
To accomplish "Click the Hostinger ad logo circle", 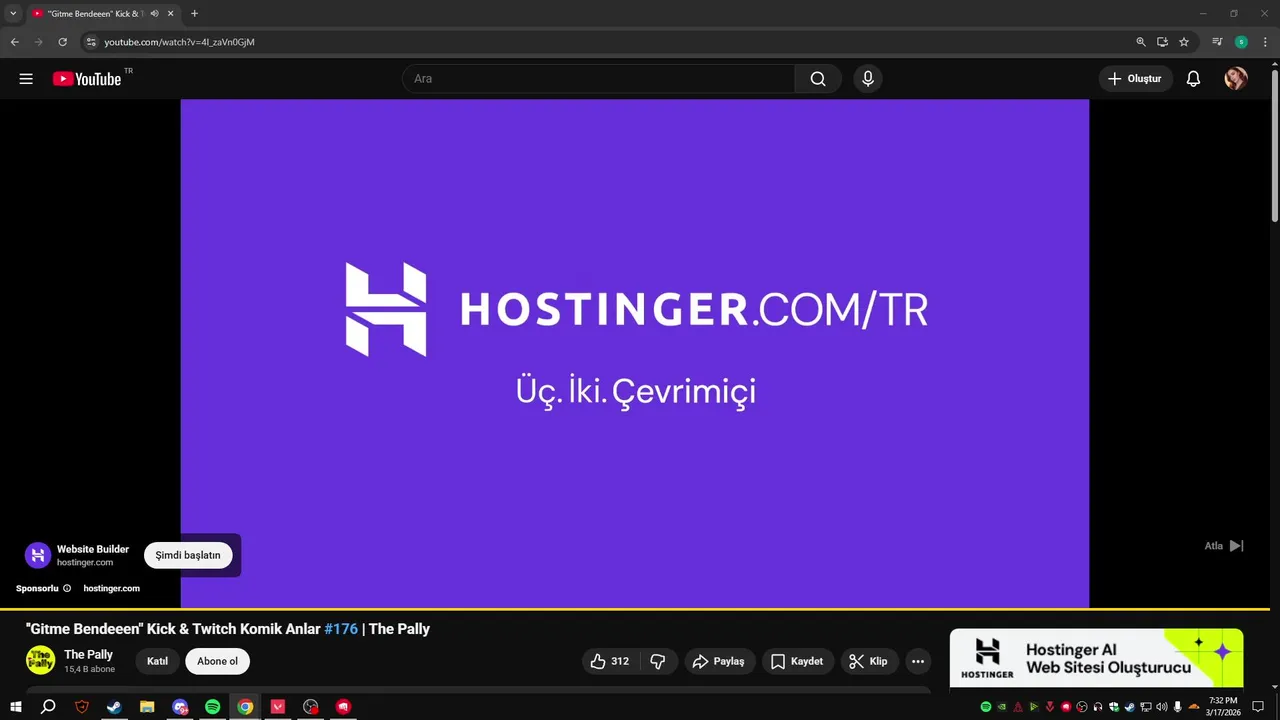I will pyautogui.click(x=38, y=555).
